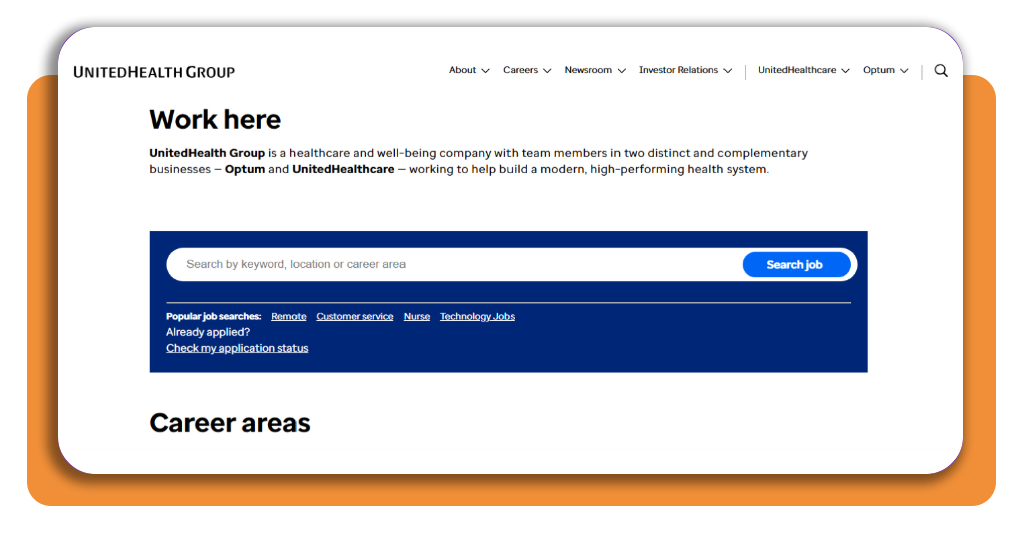Open the Remote popular job search link

click(x=289, y=317)
